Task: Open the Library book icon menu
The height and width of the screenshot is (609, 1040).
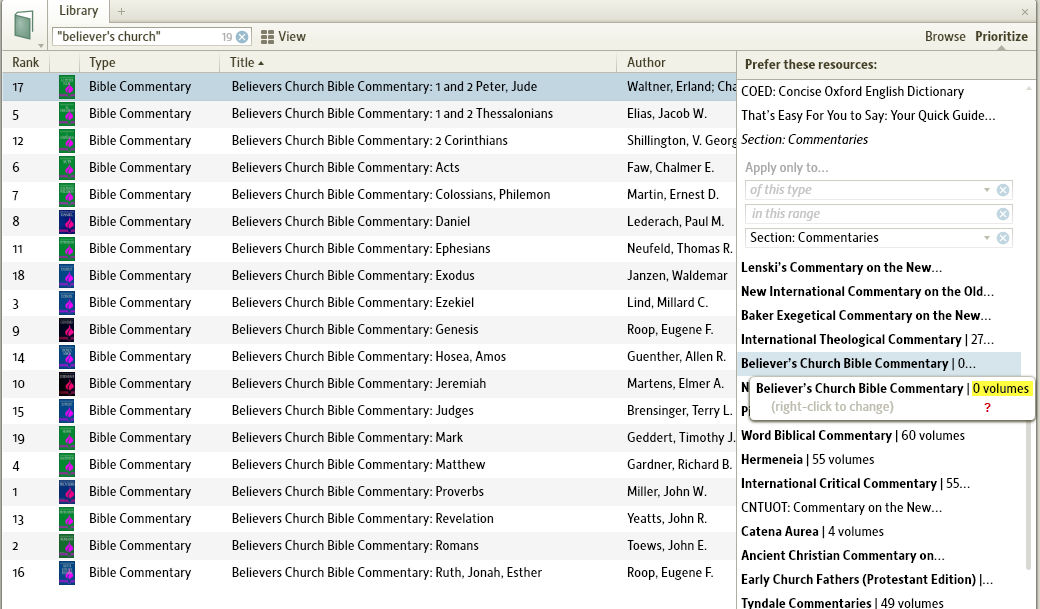Action: click(x=23, y=25)
